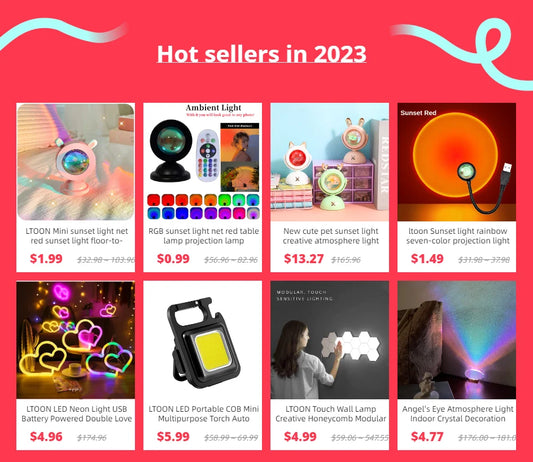This screenshot has width=533, height=462.
Task: View the cute pet sunset lights photo
Action: pyautogui.click(x=330, y=162)
